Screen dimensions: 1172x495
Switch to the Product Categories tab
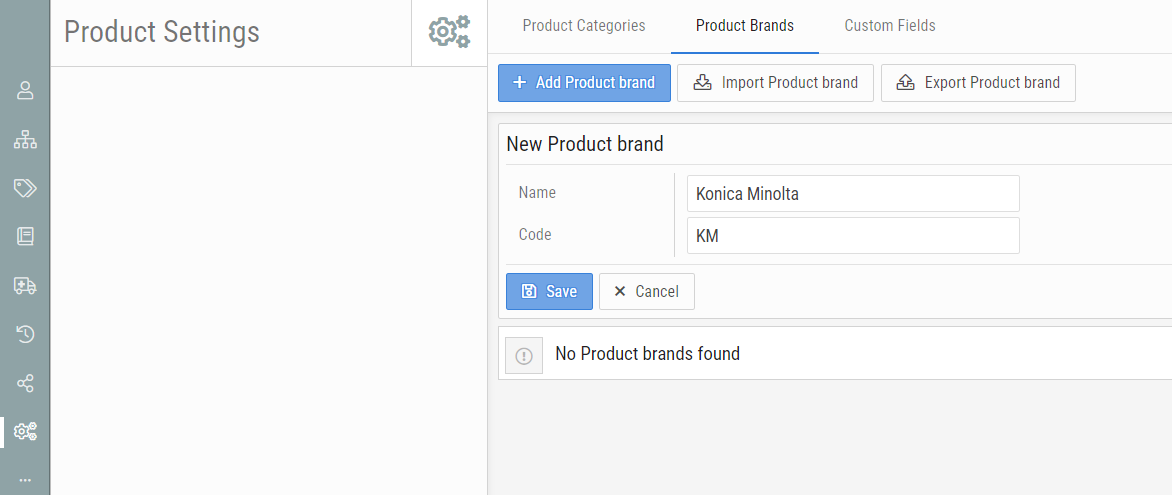(584, 26)
